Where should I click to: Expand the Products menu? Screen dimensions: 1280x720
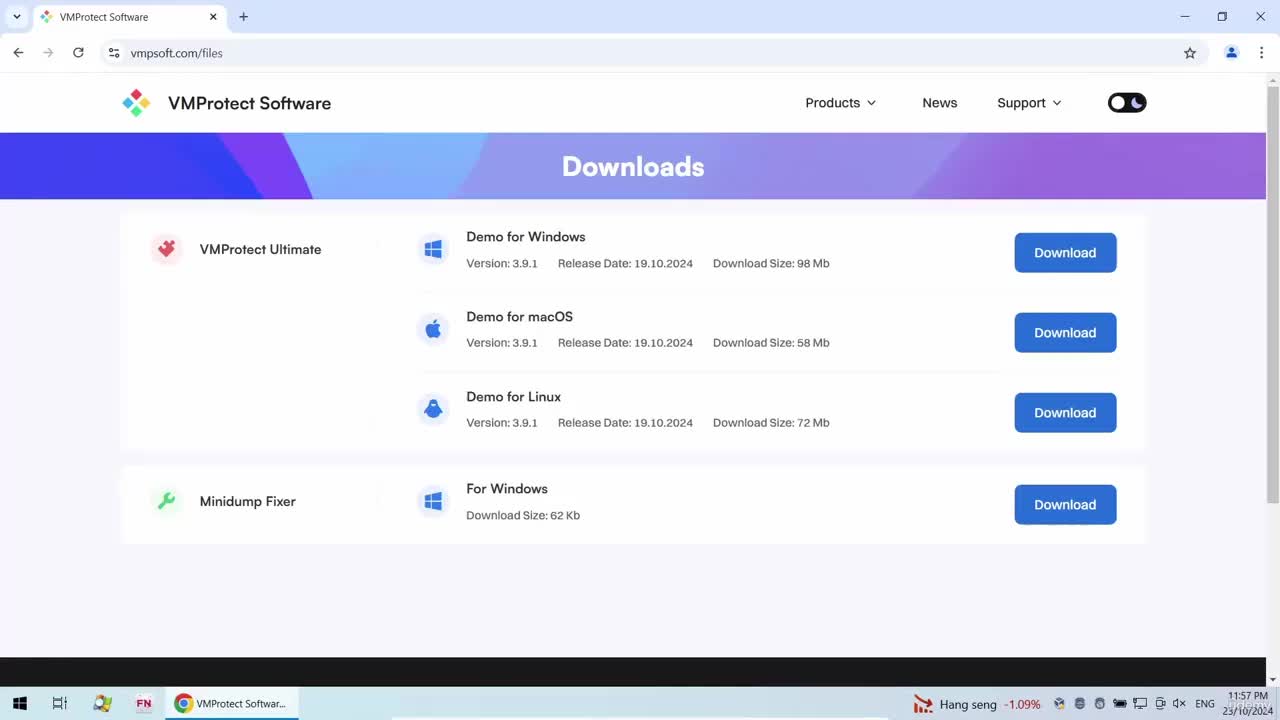(x=841, y=103)
